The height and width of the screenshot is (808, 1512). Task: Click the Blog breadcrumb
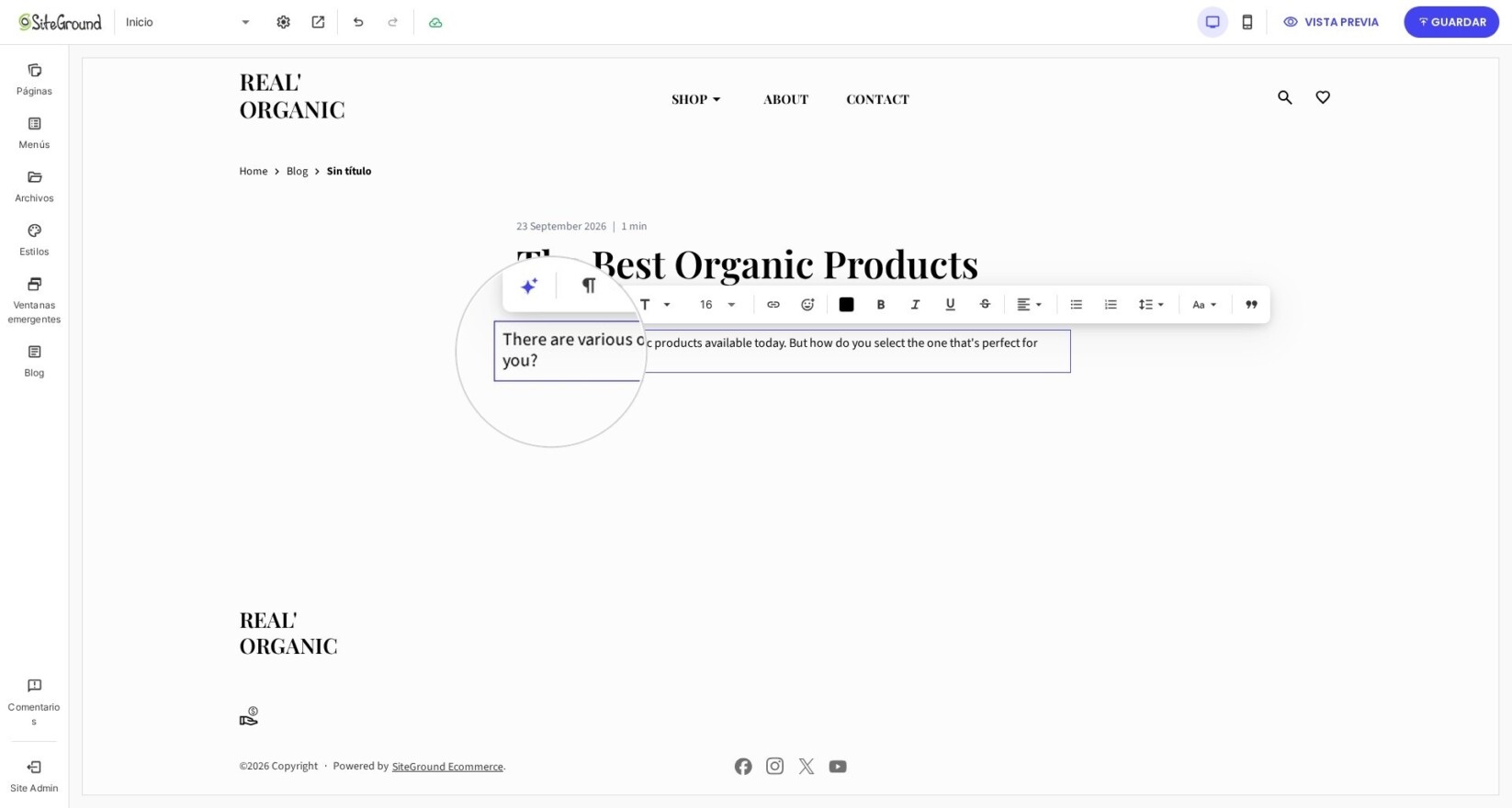coord(297,172)
